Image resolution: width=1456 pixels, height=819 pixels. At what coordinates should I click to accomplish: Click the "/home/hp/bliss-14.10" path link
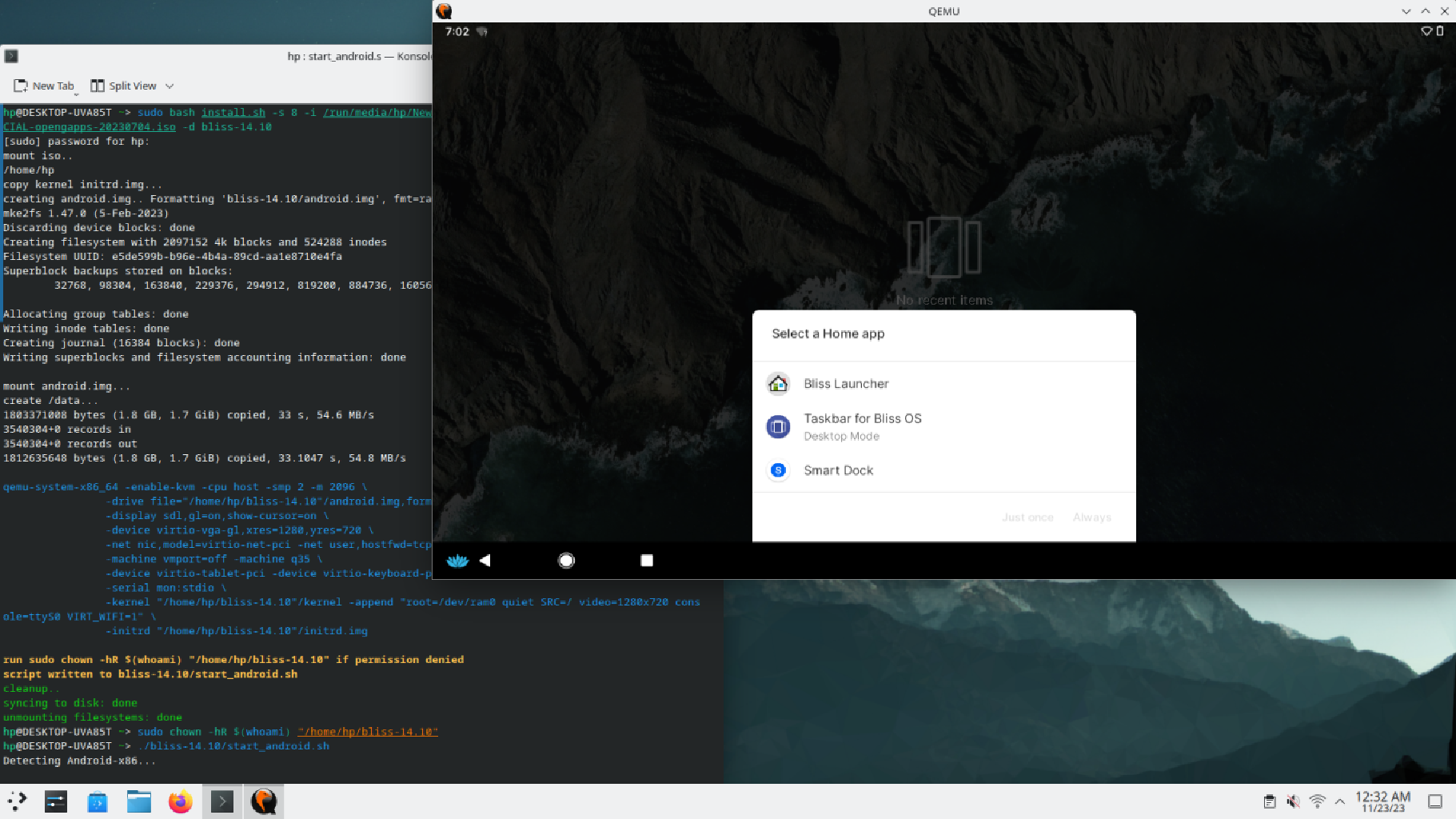pyautogui.click(x=368, y=732)
